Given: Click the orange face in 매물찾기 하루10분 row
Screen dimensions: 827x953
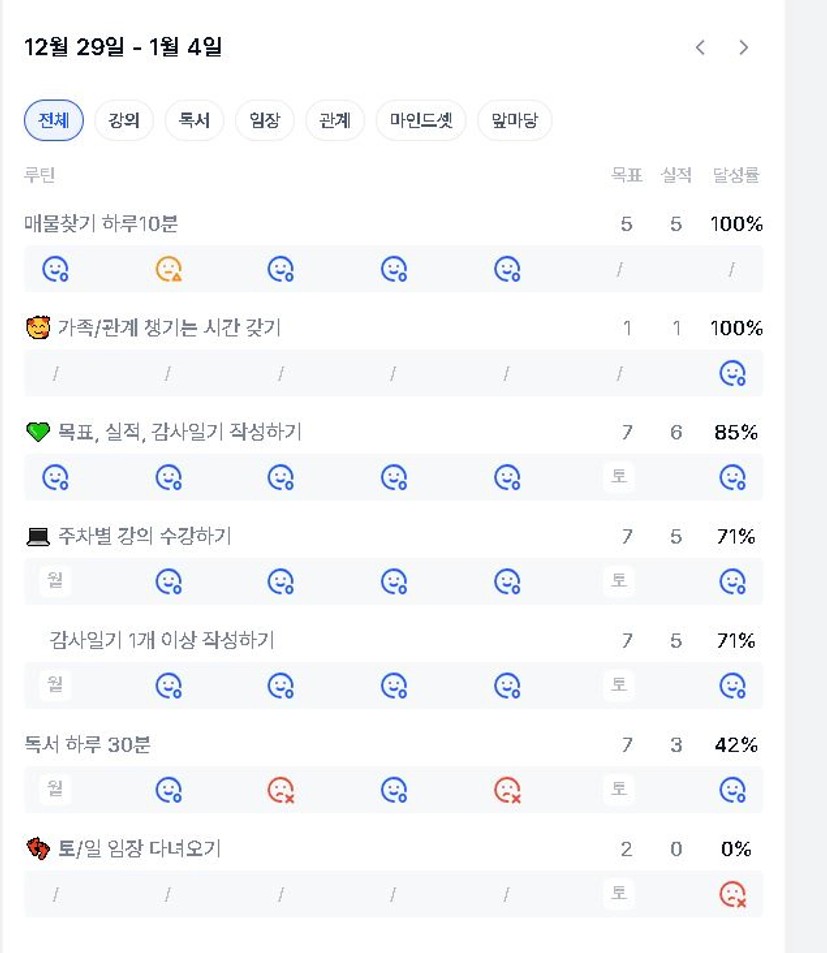Looking at the screenshot, I should point(168,269).
